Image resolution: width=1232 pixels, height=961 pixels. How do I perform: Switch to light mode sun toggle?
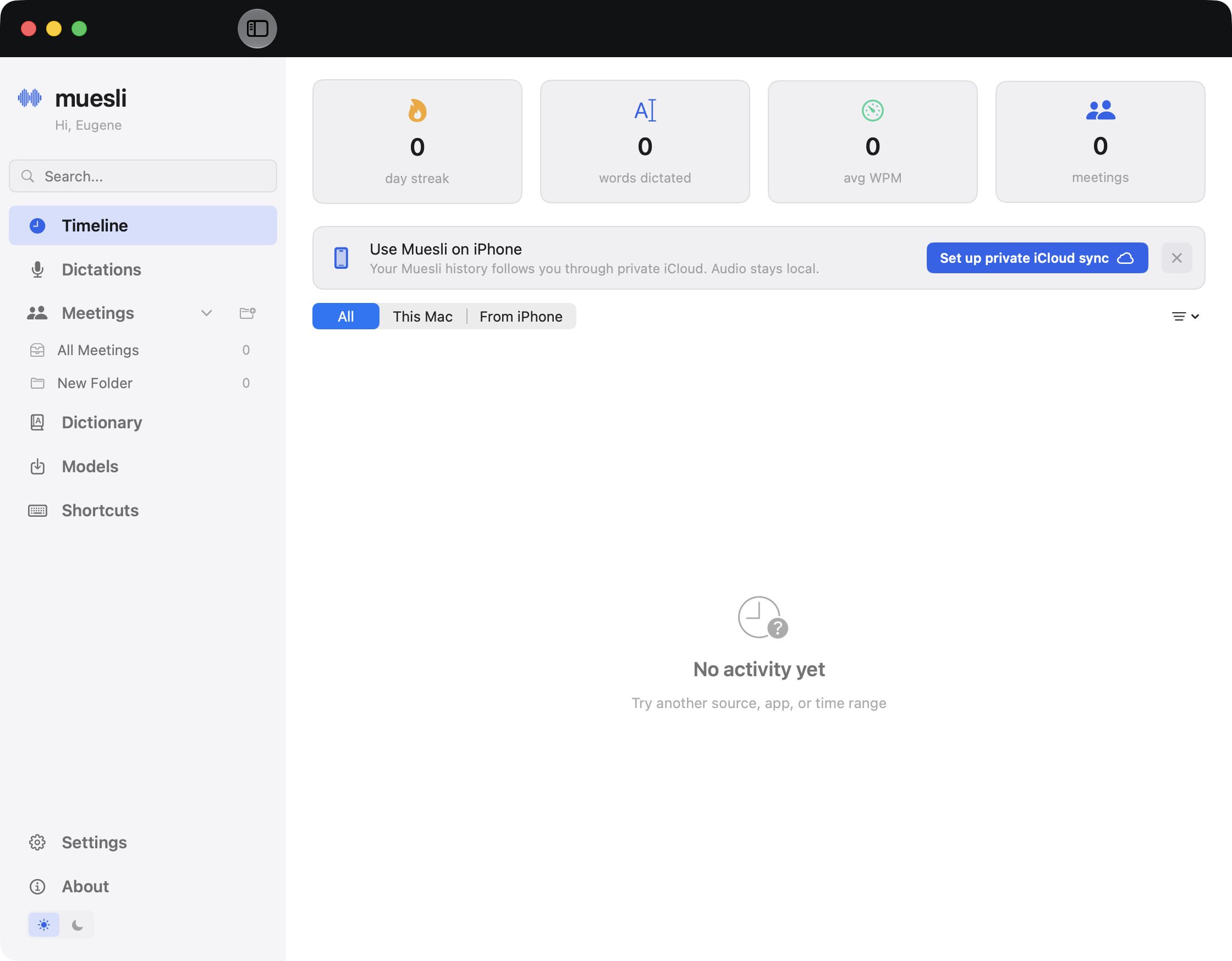click(44, 925)
